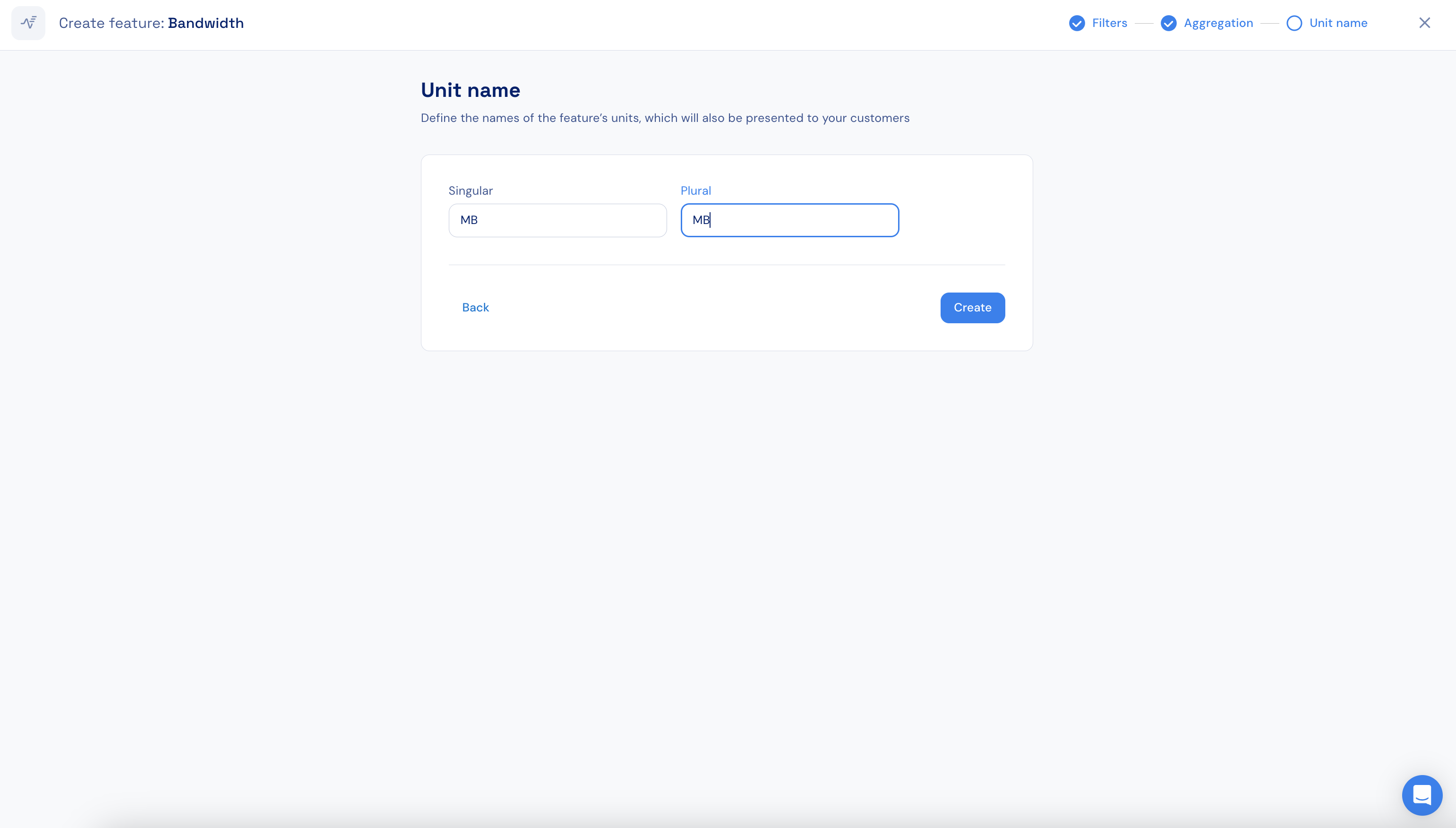
Task: Click the connector line after Filters step
Action: click(1143, 23)
